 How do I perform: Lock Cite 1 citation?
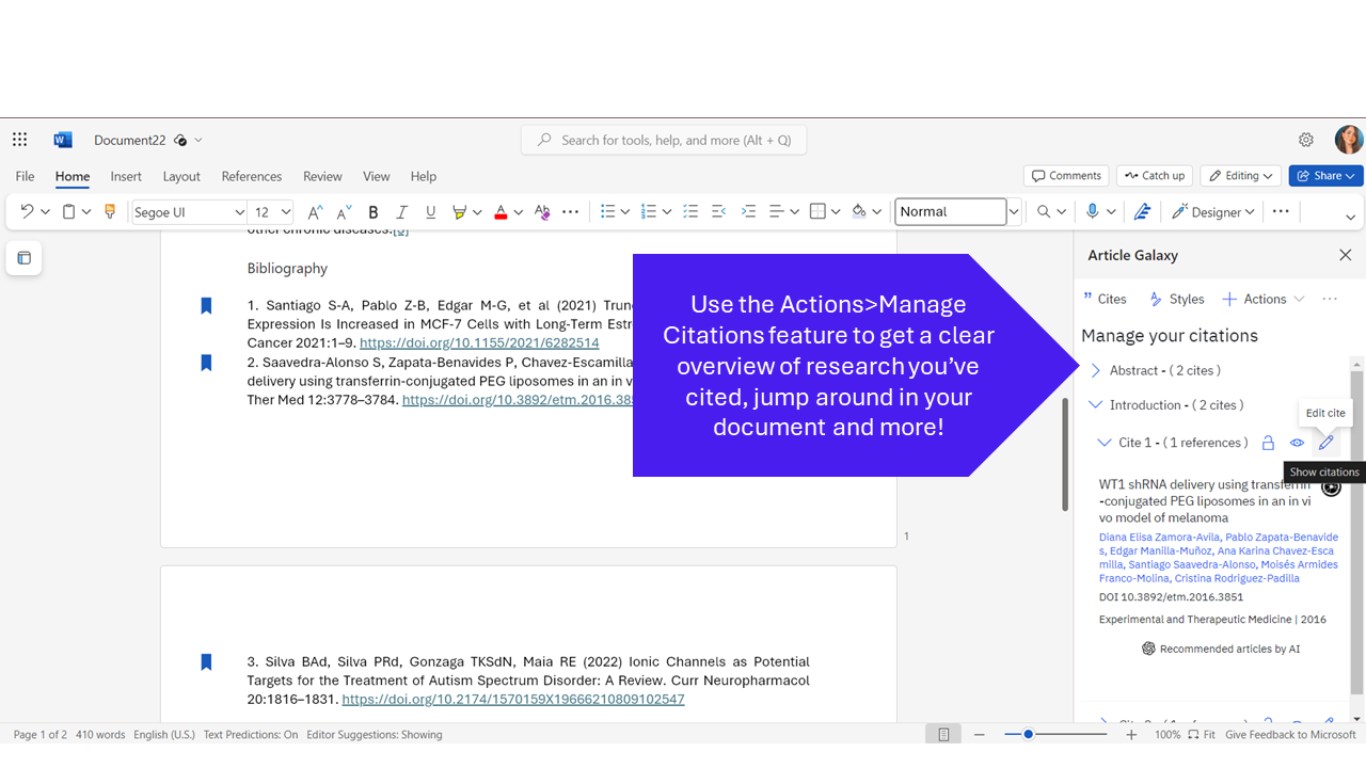[1268, 443]
